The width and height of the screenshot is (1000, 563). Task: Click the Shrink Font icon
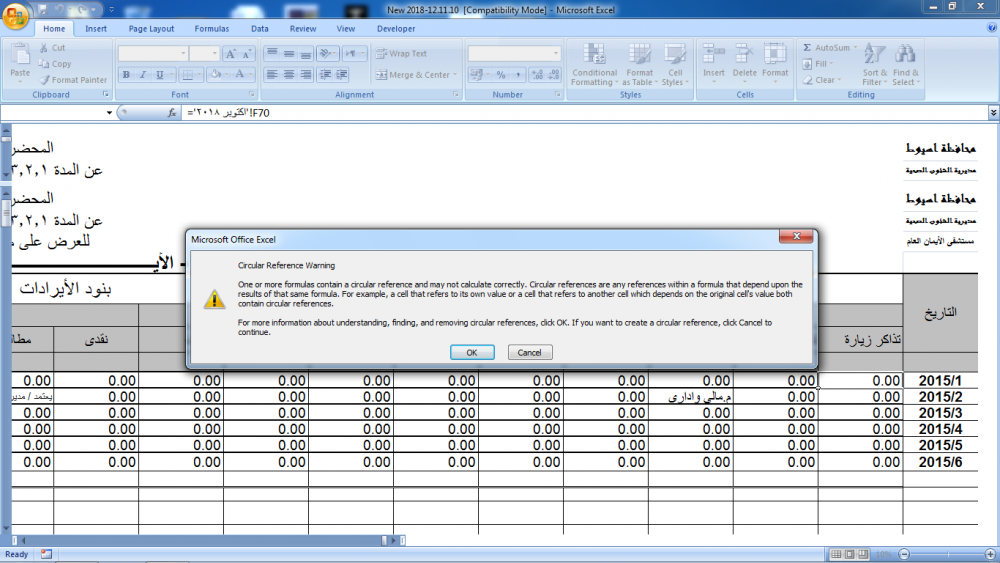tap(246, 54)
